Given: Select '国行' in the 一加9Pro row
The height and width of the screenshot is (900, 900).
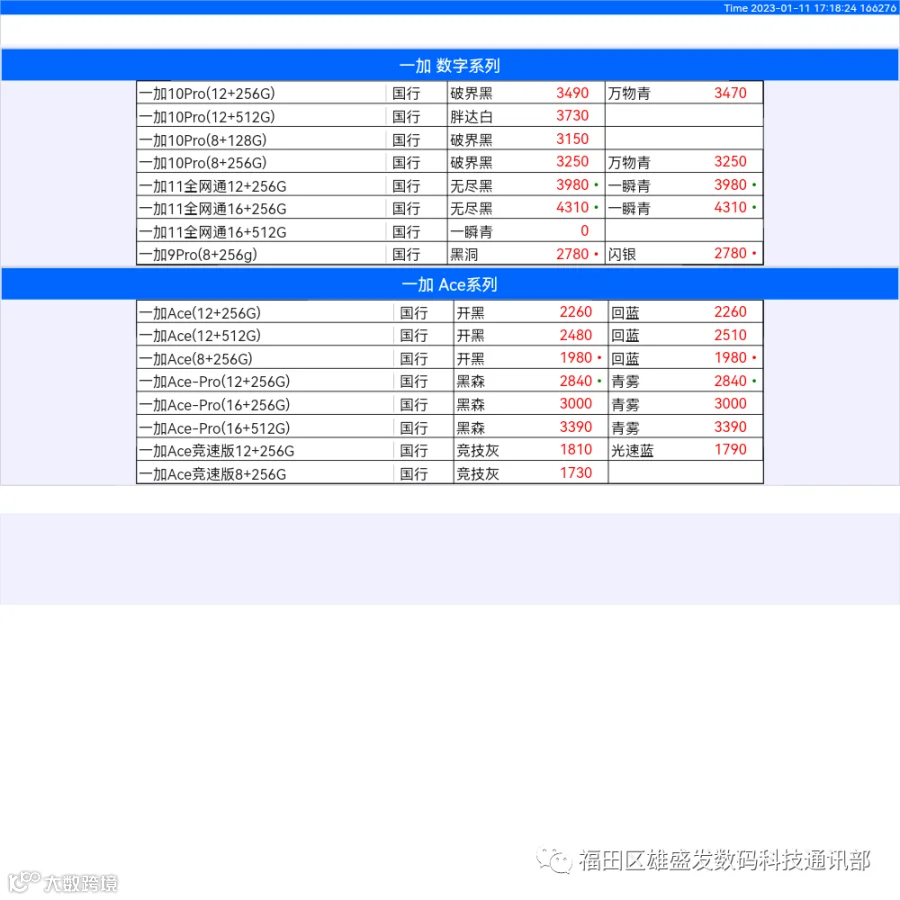Looking at the screenshot, I should coord(406,254).
